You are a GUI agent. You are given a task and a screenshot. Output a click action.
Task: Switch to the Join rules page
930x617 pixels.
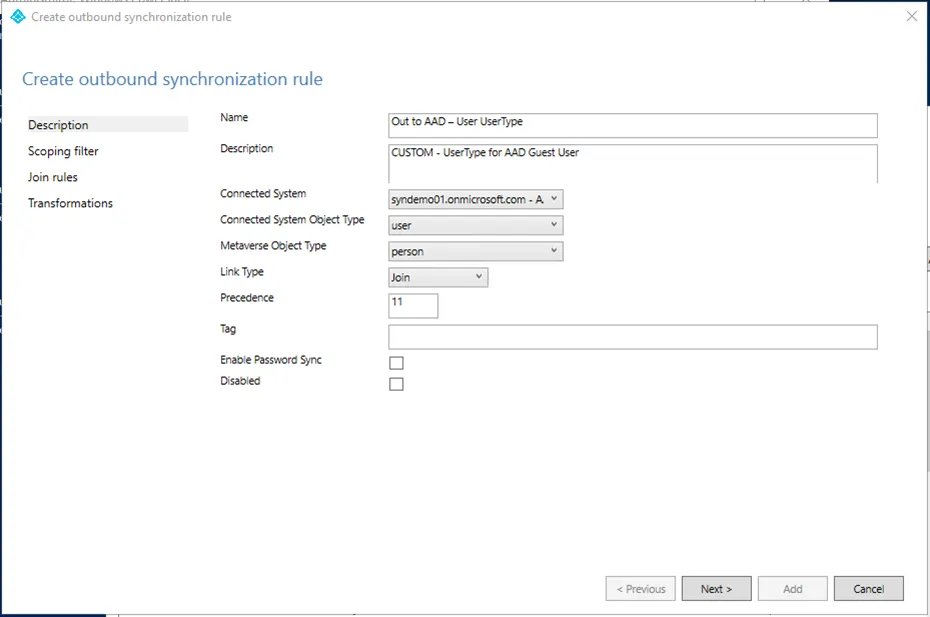click(x=53, y=177)
